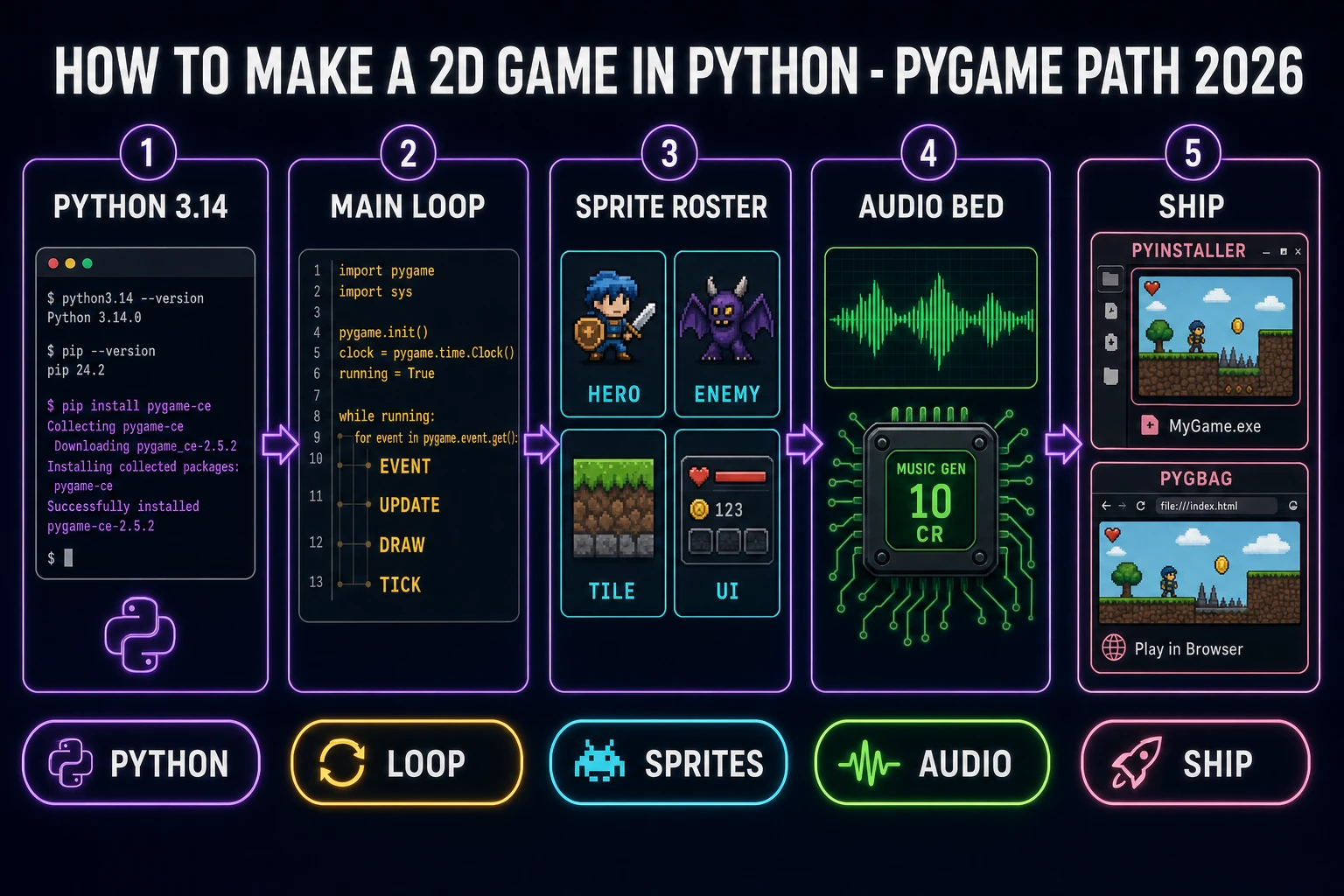Open the MyGame.exe file label
Viewport: 1344px width, 896px height.
(x=1214, y=426)
